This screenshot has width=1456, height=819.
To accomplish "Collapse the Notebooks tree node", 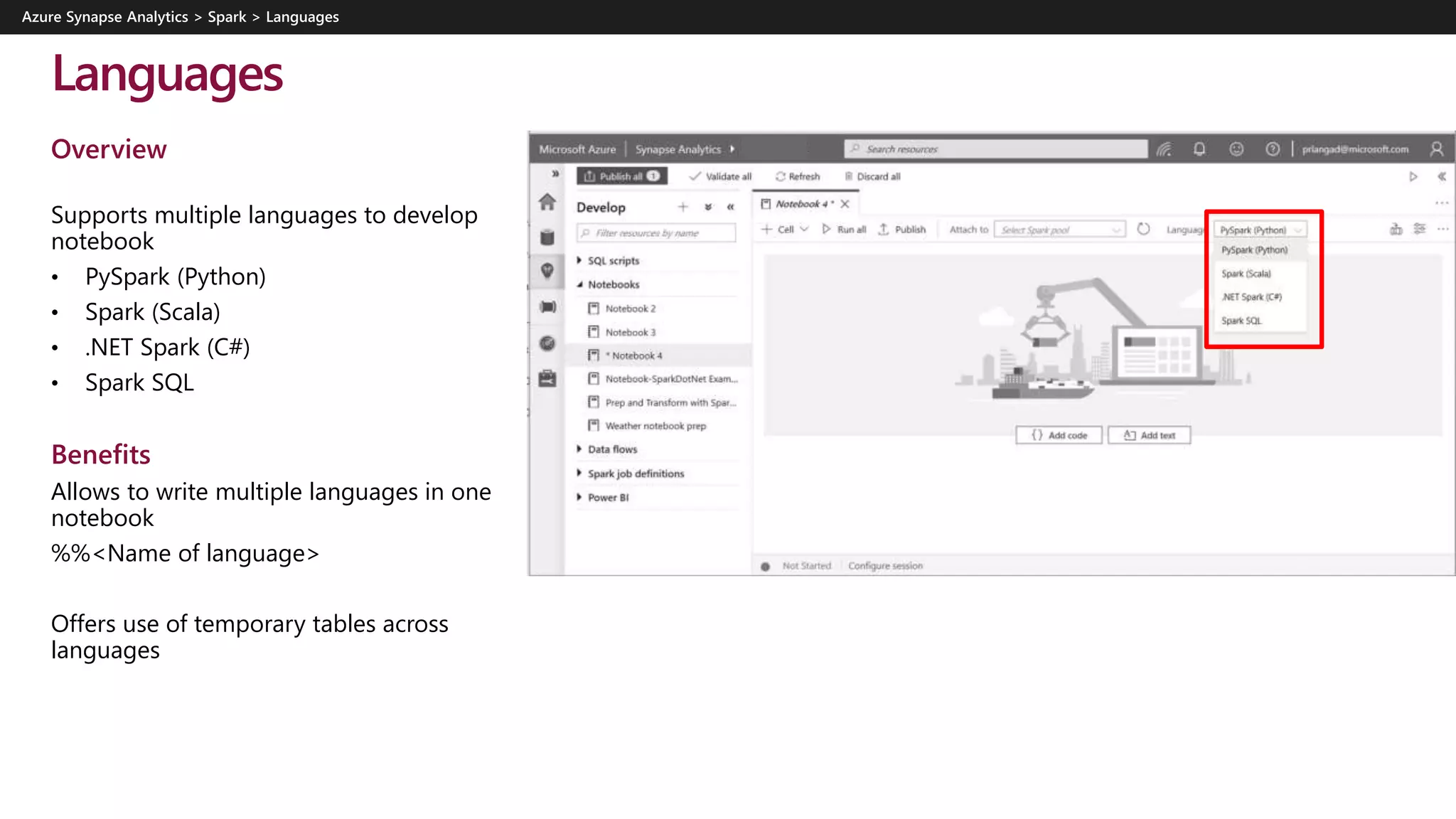I will click(x=579, y=284).
